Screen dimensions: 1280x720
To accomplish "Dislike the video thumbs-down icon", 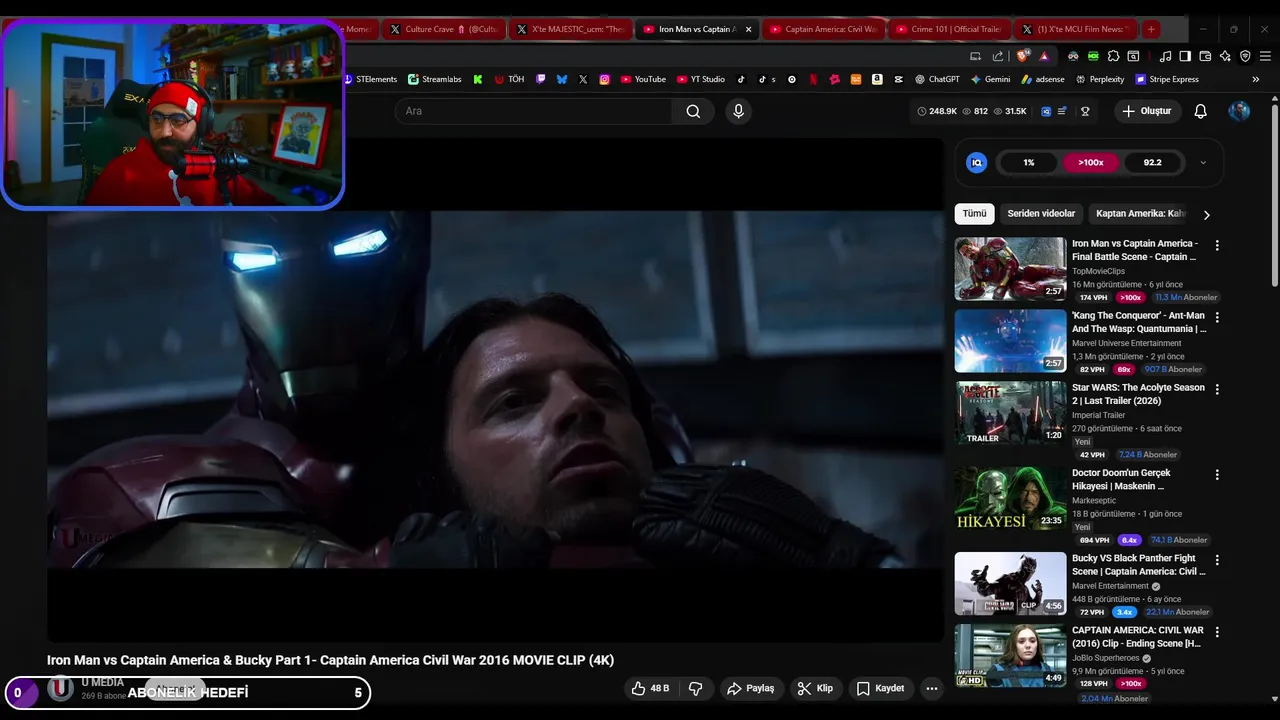I will (x=695, y=688).
